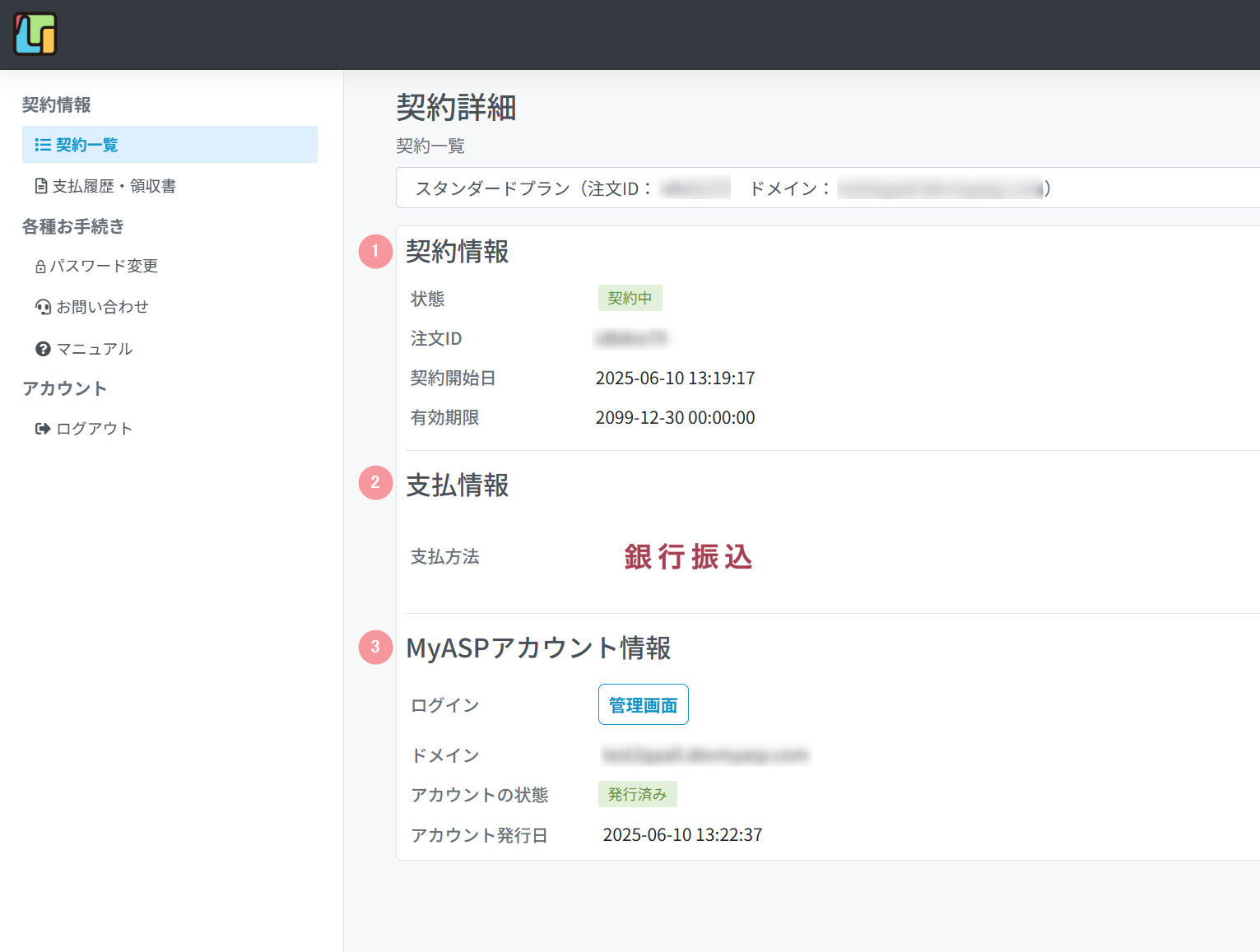Click the question mark icon beside マニュアル
1260x952 pixels.
pyautogui.click(x=43, y=349)
